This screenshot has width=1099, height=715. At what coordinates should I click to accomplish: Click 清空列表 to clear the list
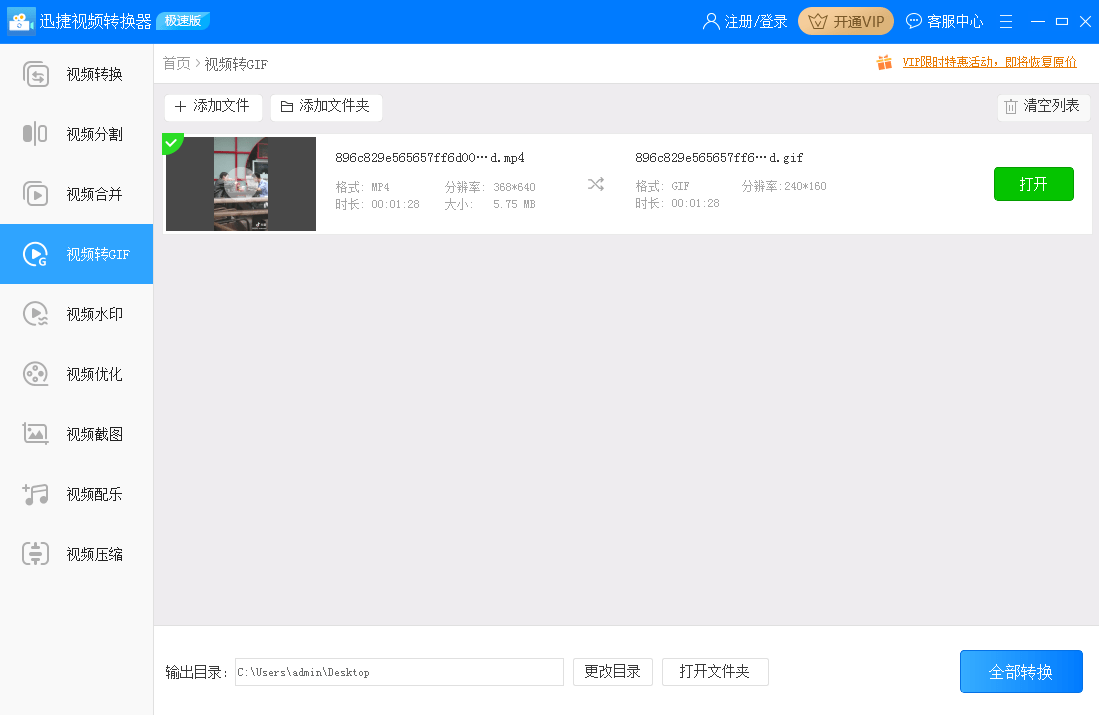tap(1043, 107)
